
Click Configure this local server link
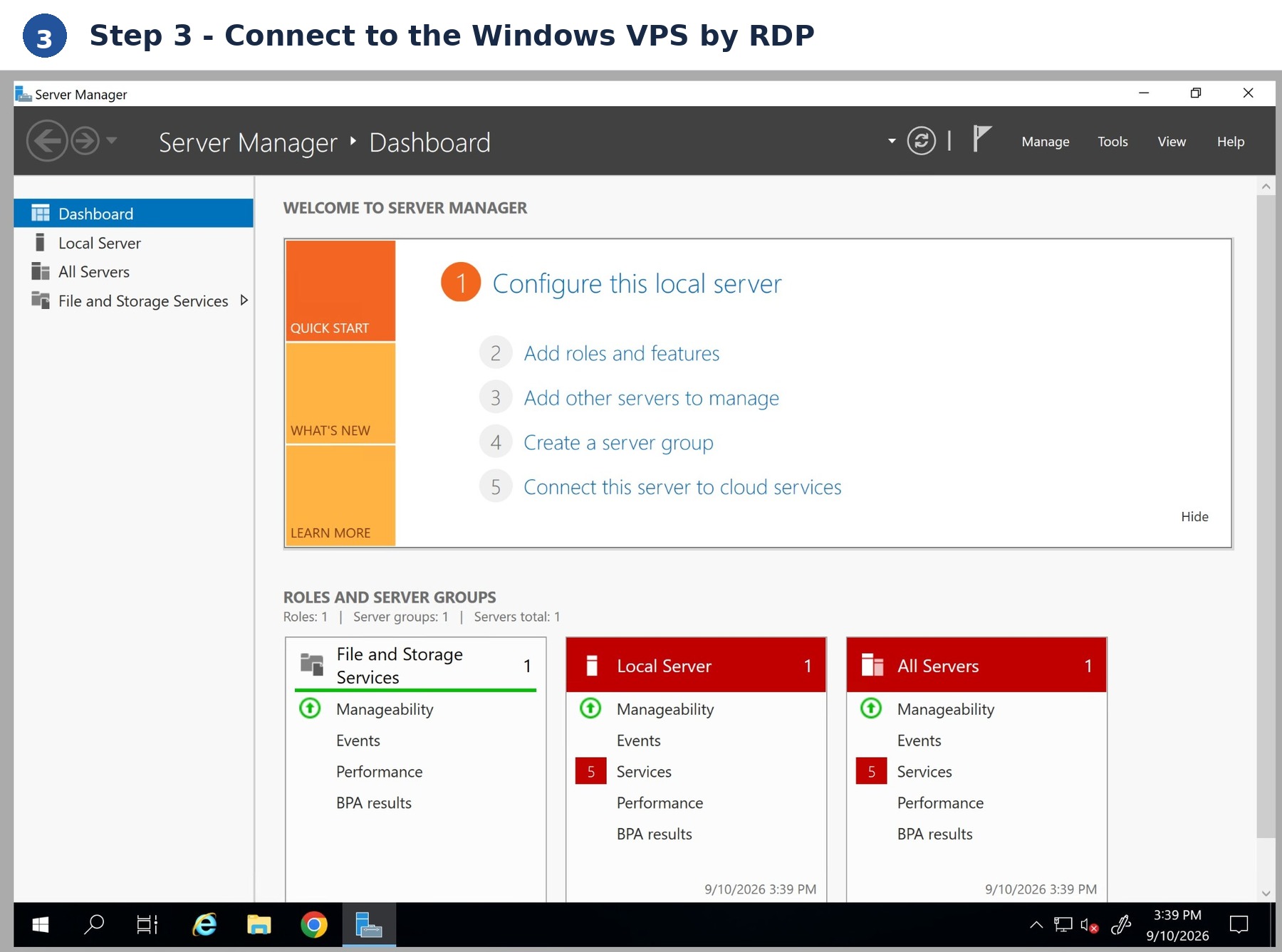(x=637, y=283)
